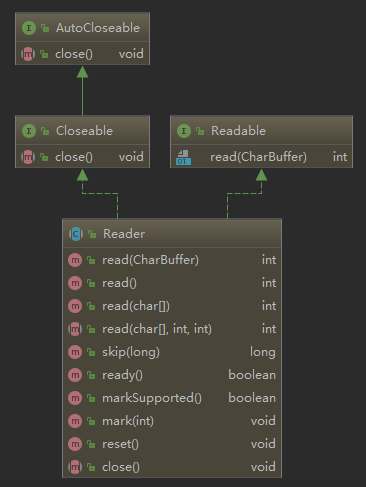Click the 'void' return type of mark(int)

(x=263, y=421)
